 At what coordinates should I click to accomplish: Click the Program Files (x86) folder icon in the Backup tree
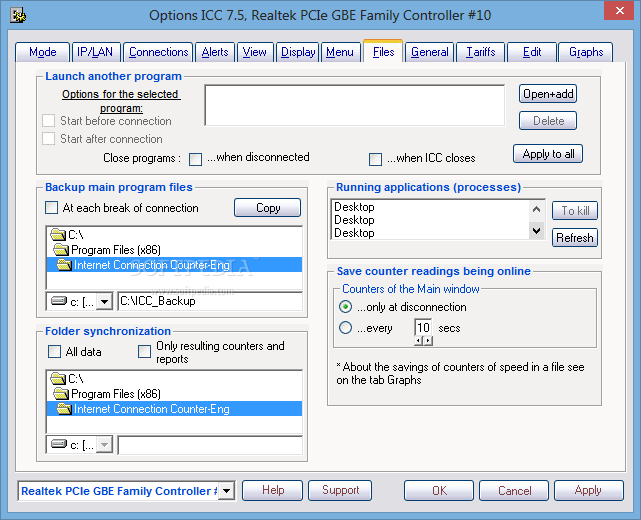[x=61, y=249]
